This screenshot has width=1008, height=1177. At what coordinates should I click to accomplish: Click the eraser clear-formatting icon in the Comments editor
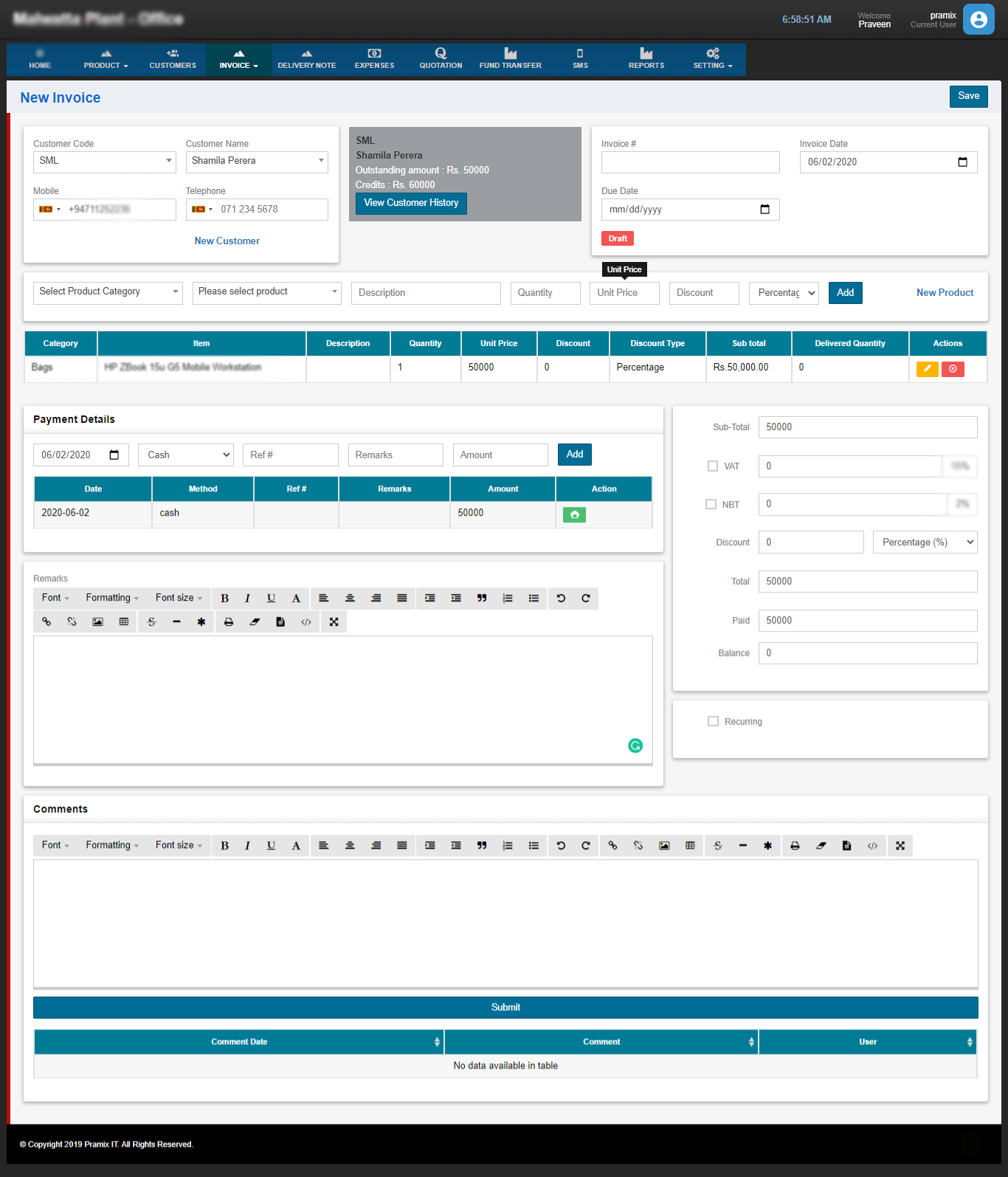coord(821,846)
